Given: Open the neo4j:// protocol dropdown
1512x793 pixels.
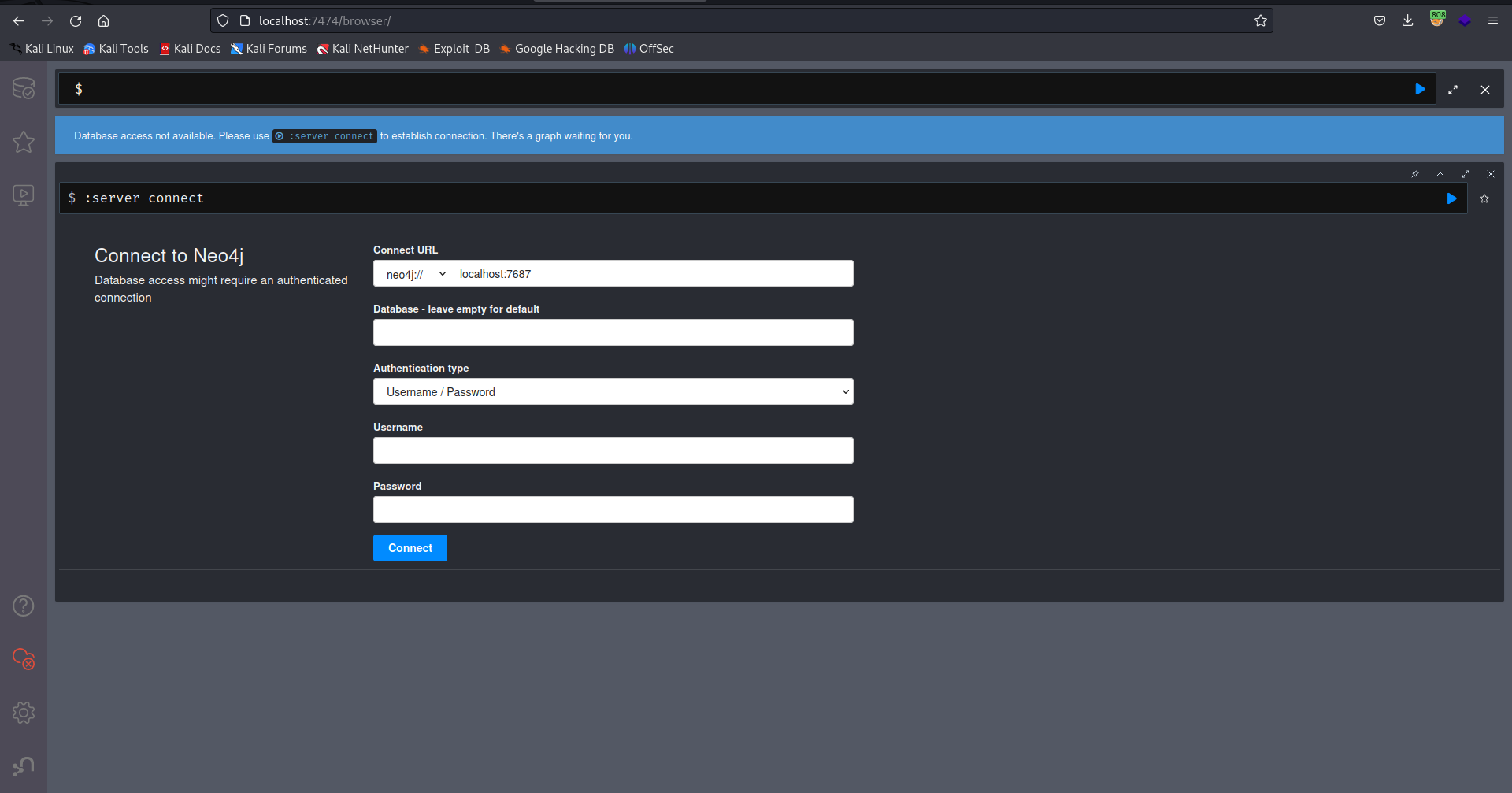Looking at the screenshot, I should click(x=411, y=274).
